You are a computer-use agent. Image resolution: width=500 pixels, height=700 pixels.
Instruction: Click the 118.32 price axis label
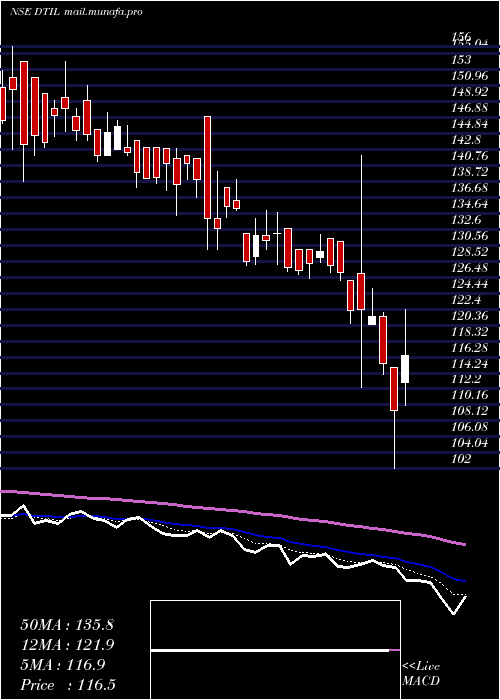(x=469, y=332)
